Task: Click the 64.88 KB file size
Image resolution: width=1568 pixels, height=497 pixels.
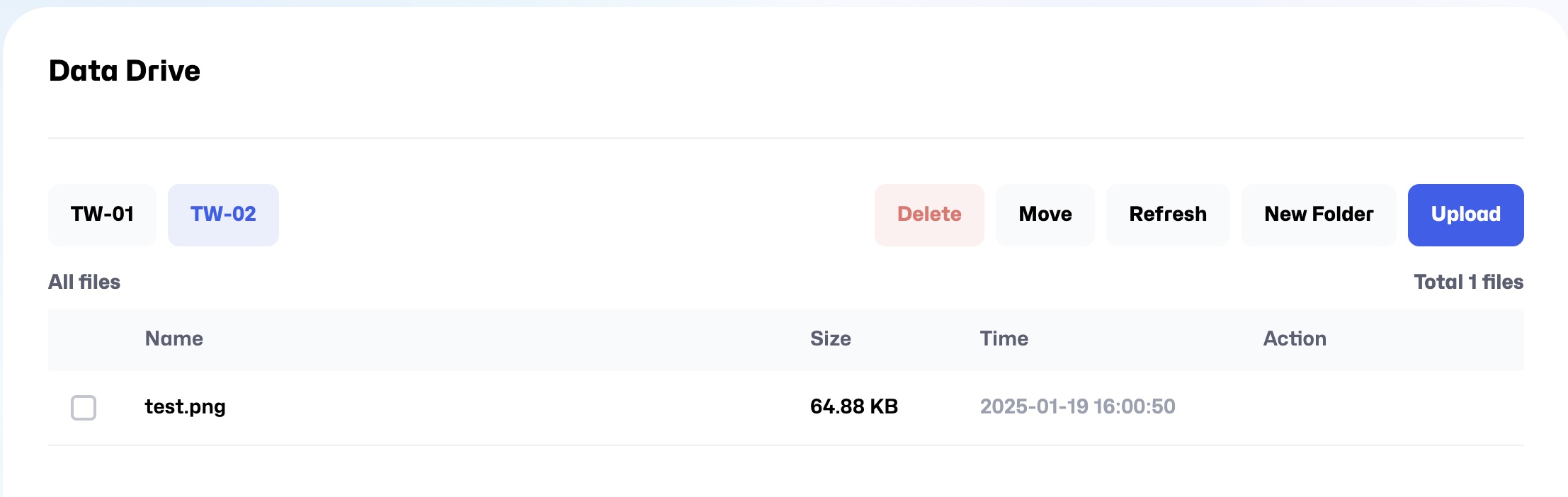Action: click(853, 406)
